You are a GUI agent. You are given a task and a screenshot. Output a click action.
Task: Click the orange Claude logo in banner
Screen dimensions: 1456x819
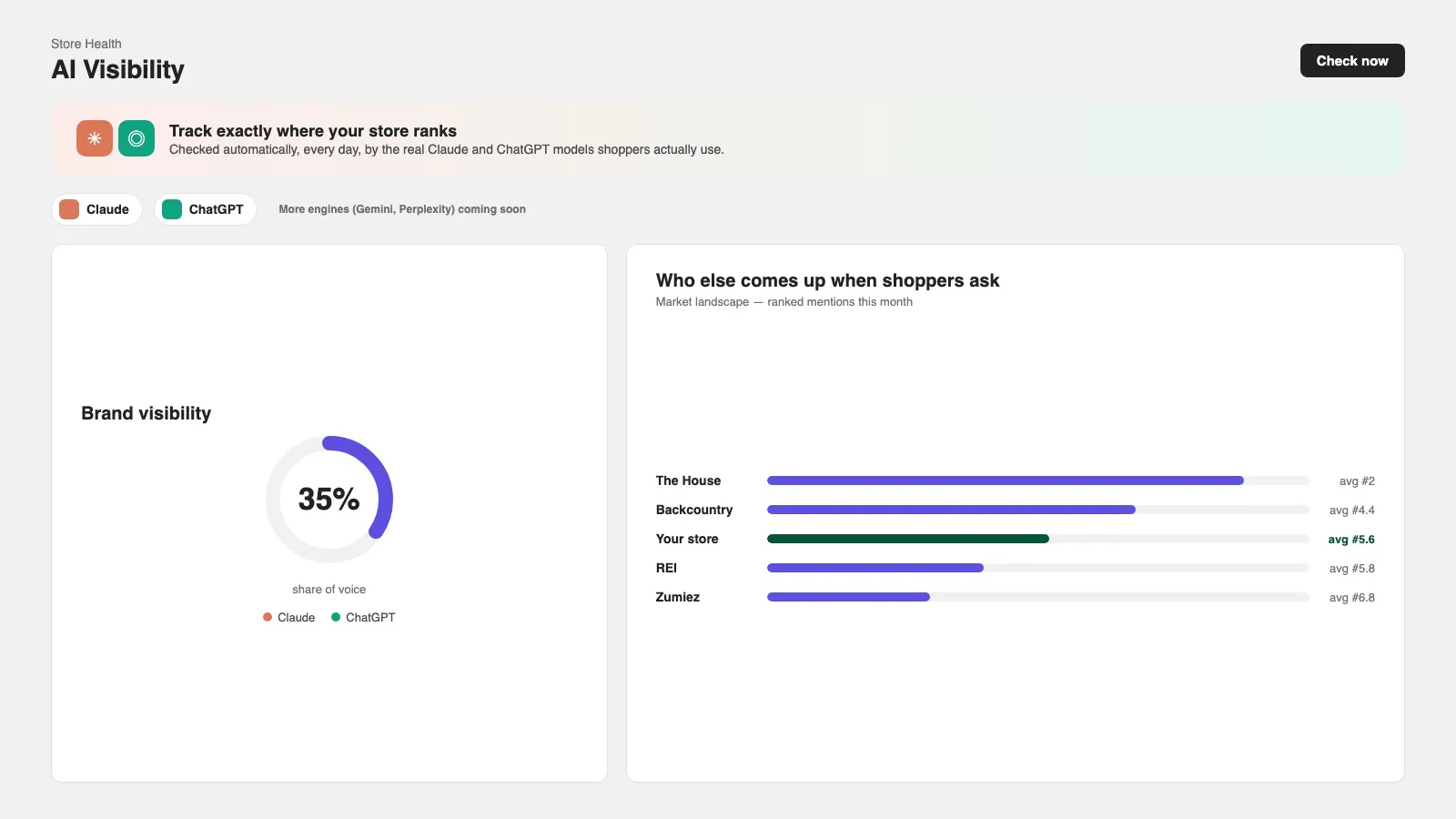(95, 138)
